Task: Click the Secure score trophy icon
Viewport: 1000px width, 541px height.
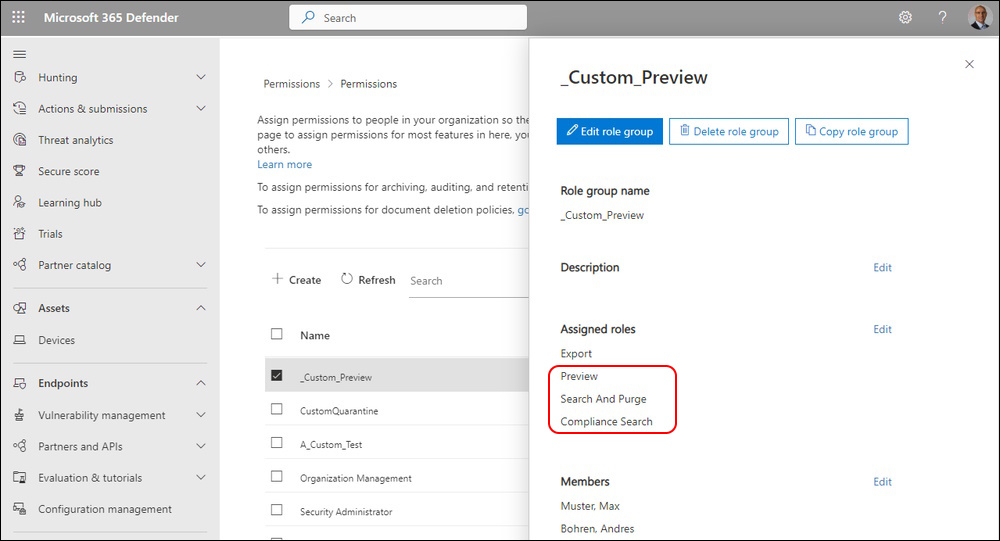Action: (x=20, y=171)
